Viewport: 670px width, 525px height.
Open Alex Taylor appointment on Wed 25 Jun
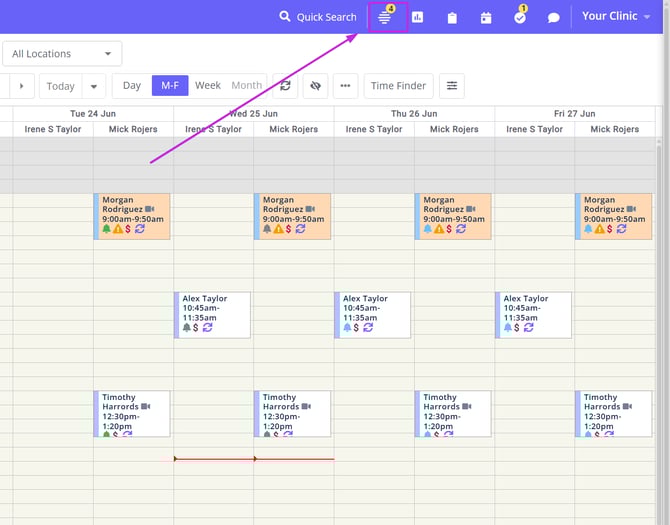coord(213,314)
